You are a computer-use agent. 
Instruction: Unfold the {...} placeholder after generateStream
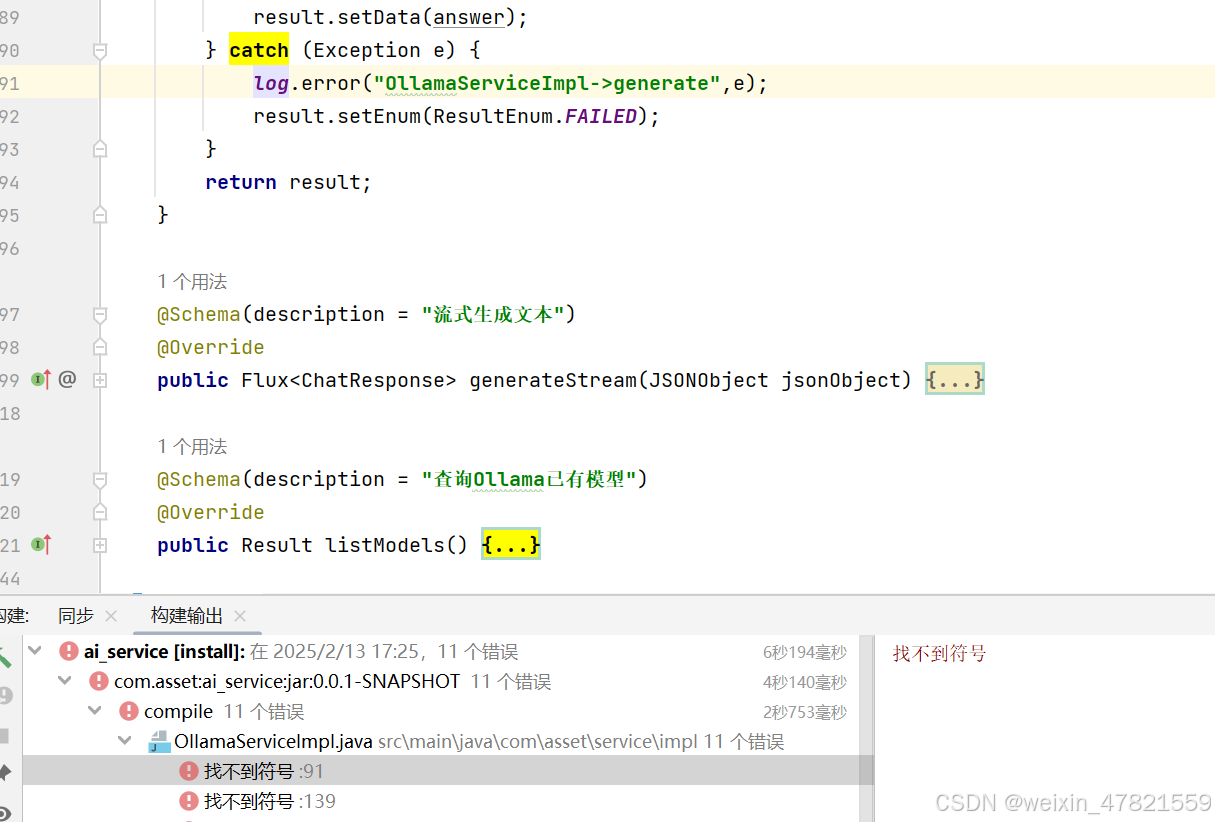pyautogui.click(x=955, y=380)
